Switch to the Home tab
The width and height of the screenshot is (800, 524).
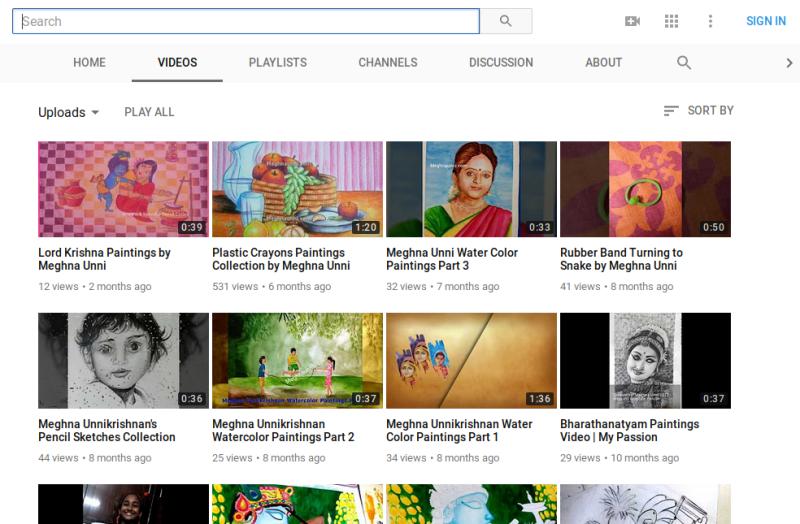89,62
